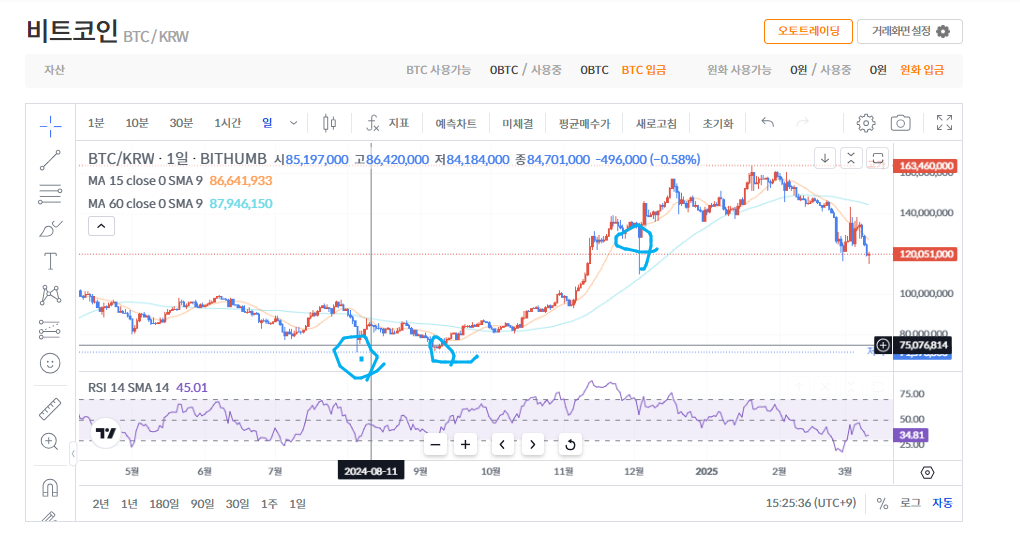Click 새로고침 to refresh chart
The width and height of the screenshot is (1020, 548).
pyautogui.click(x=656, y=124)
